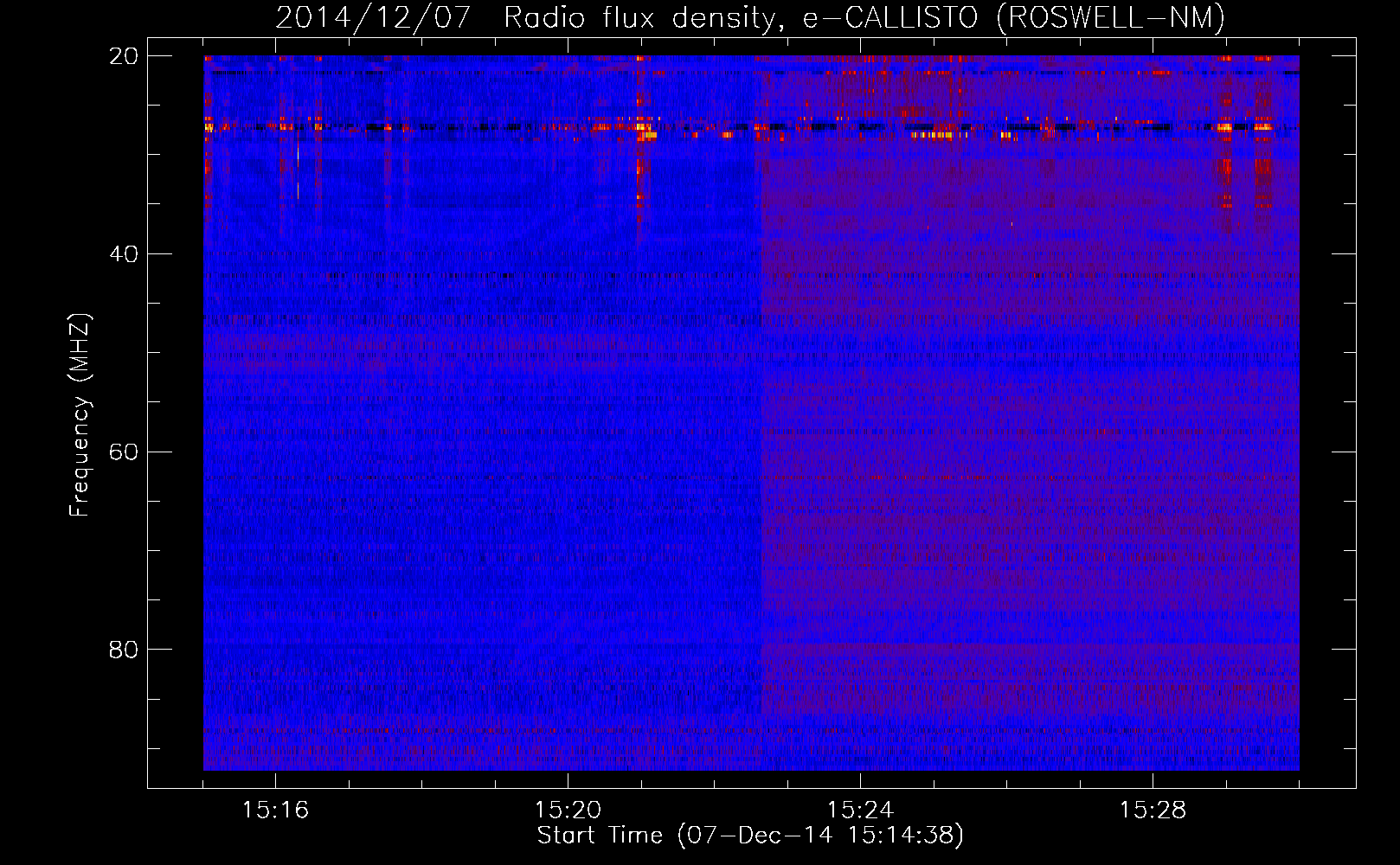
Task: Click the 40 frequency tick label
Action: pyautogui.click(x=124, y=254)
